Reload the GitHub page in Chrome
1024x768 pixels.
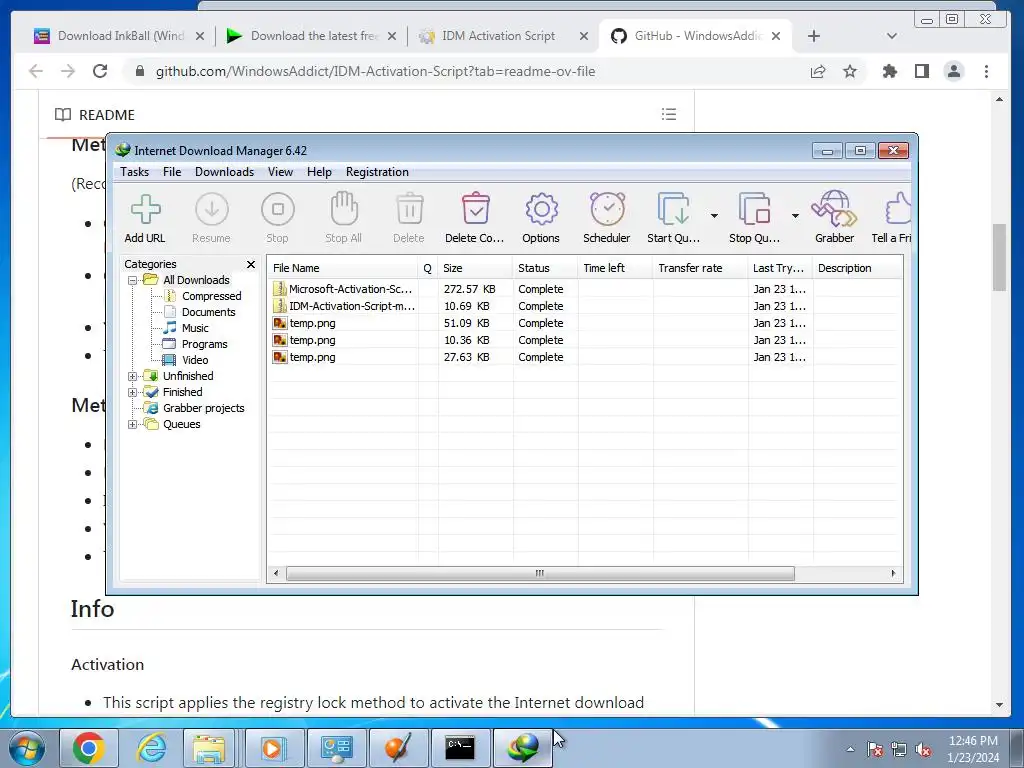point(100,71)
